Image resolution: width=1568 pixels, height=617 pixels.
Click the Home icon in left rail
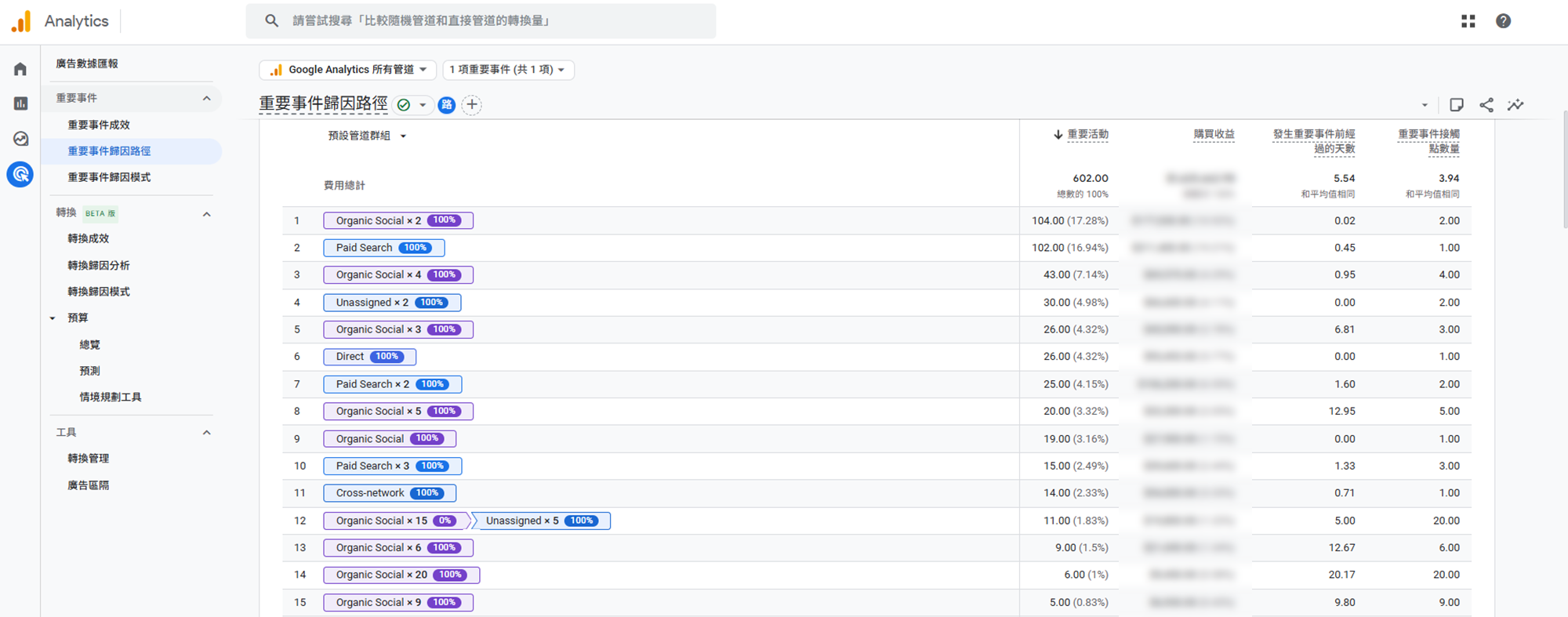20,69
